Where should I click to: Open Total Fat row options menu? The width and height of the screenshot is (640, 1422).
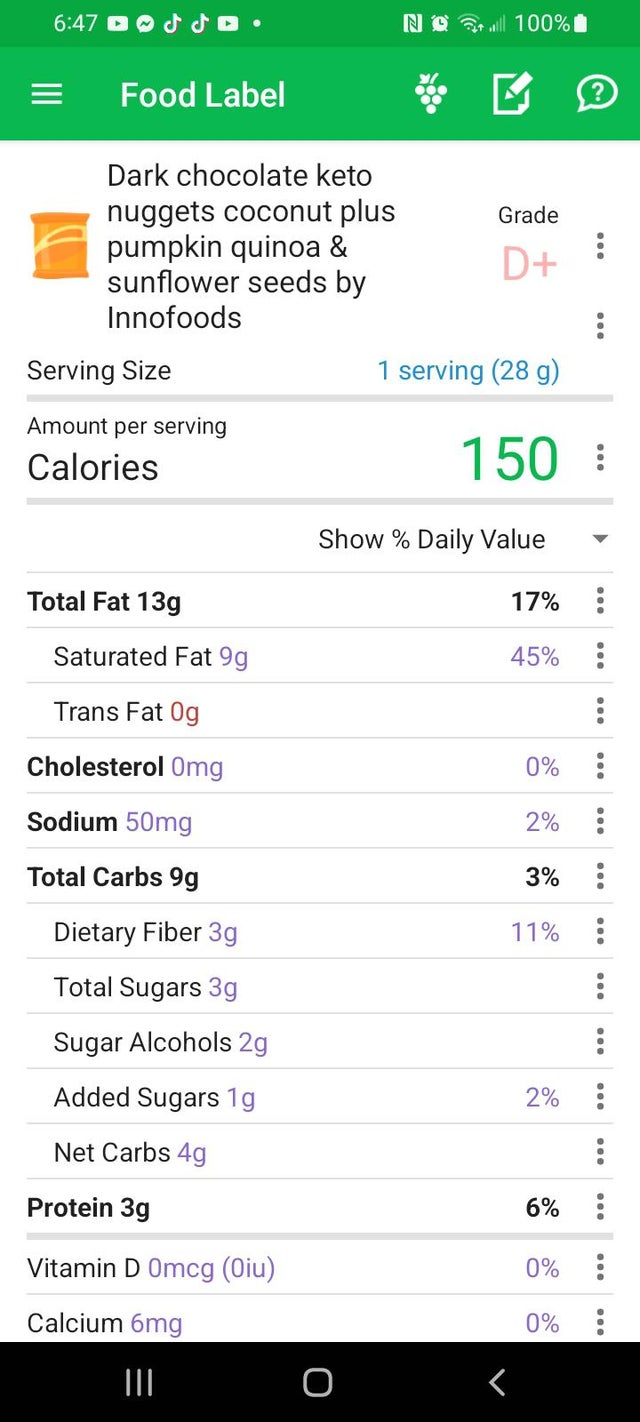pyautogui.click(x=600, y=601)
